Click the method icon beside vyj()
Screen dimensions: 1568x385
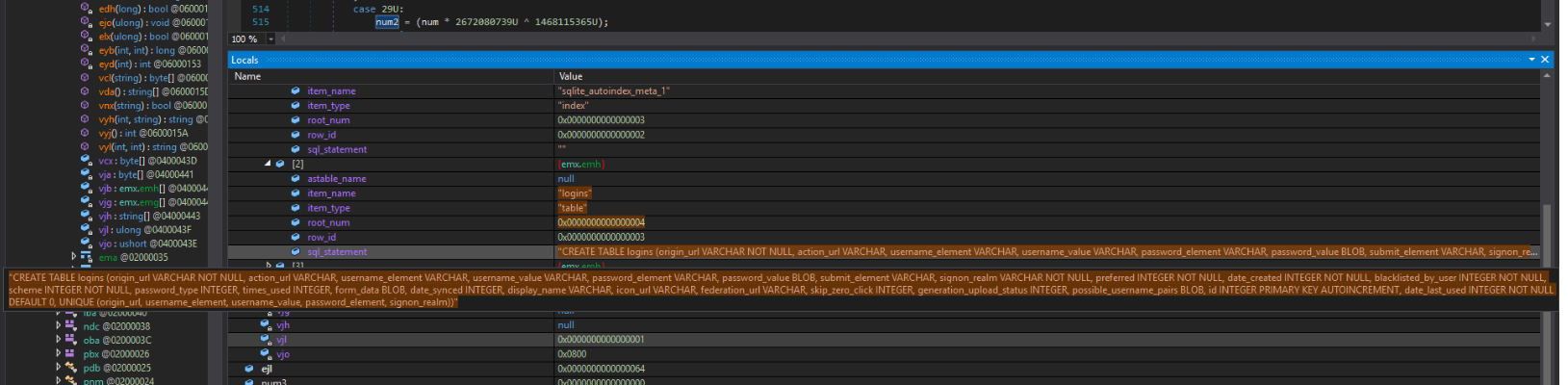click(85, 133)
